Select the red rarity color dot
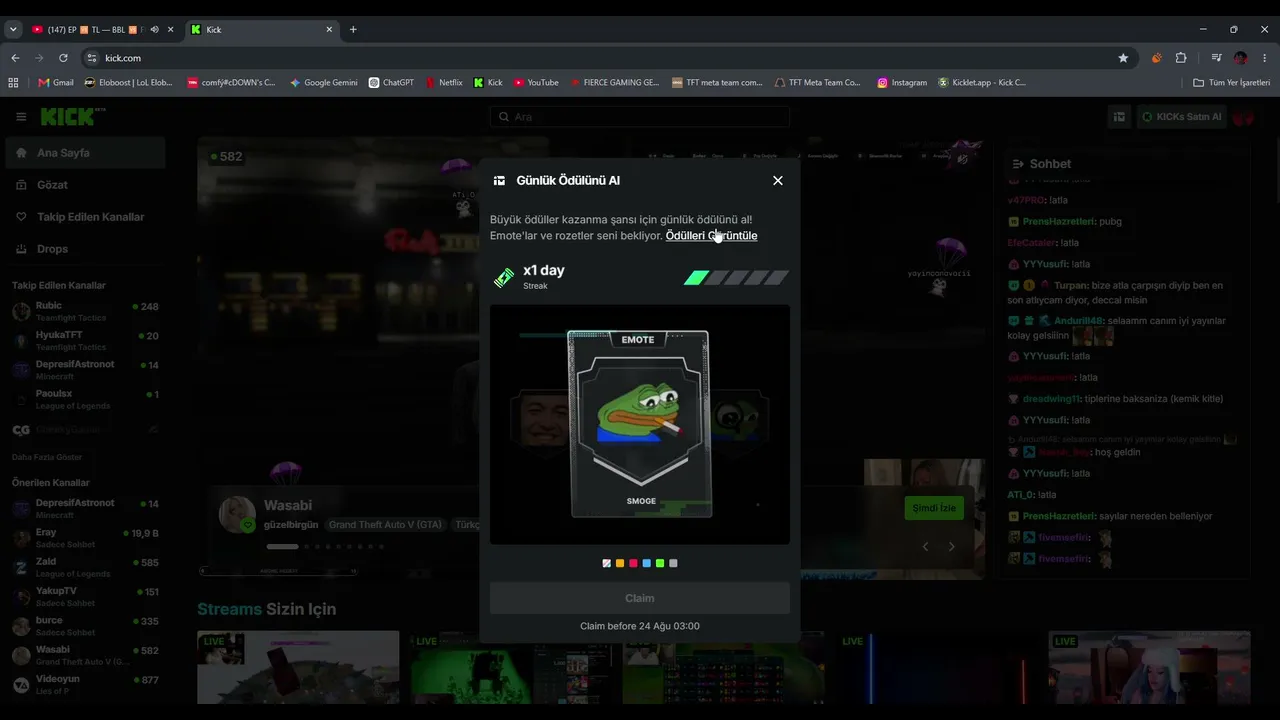 coord(633,564)
